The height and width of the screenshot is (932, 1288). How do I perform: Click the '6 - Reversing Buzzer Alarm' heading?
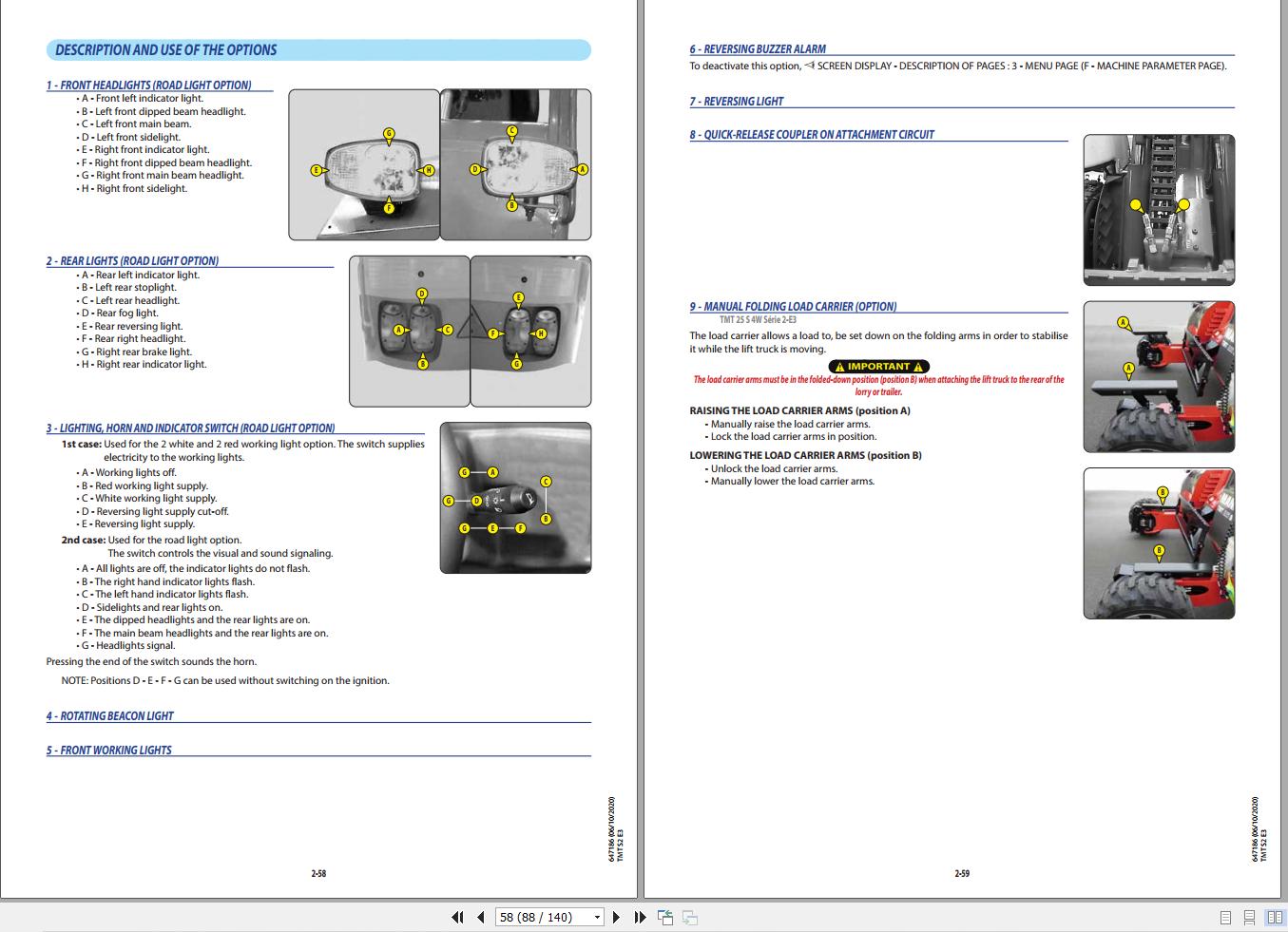(758, 49)
